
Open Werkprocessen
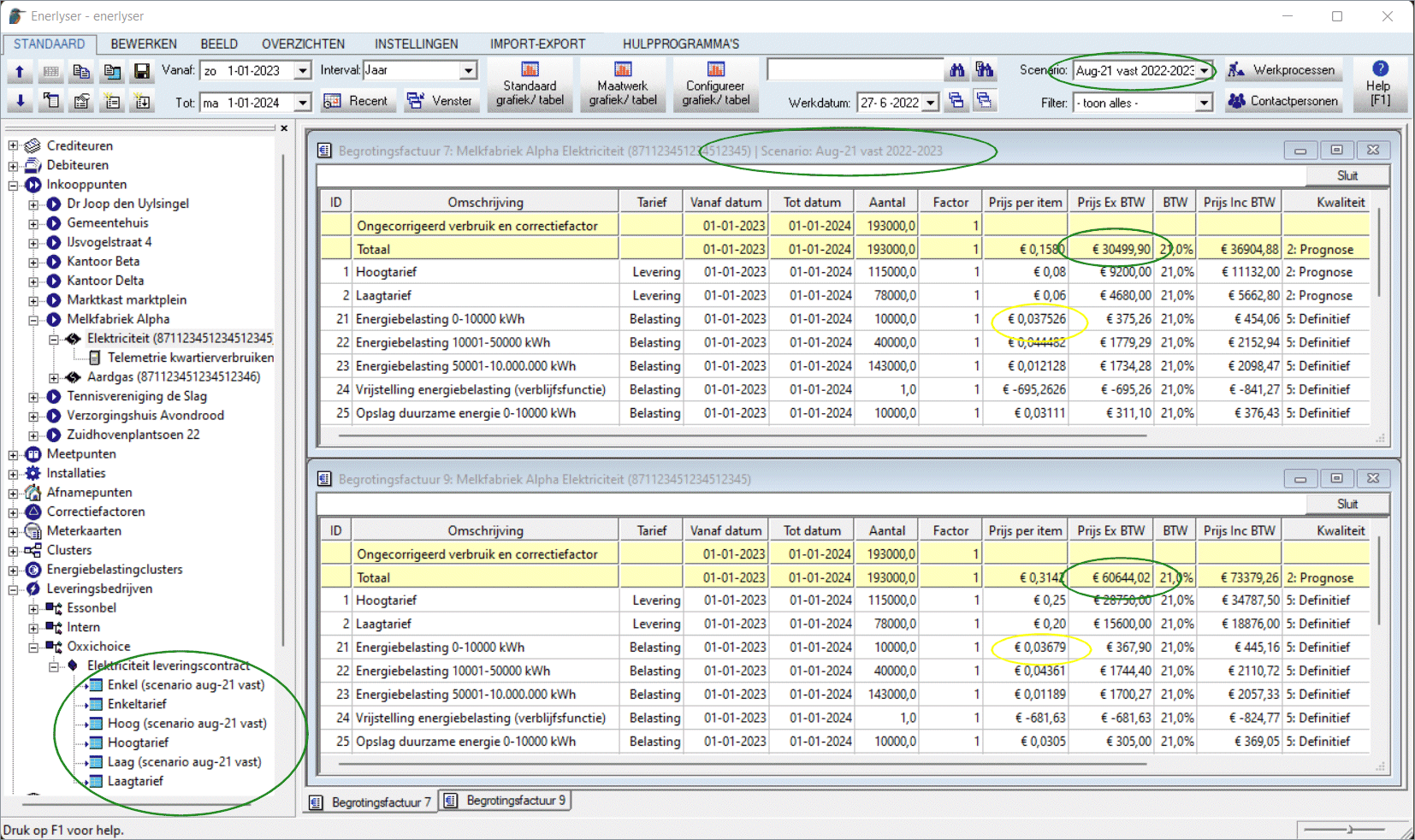point(1282,70)
